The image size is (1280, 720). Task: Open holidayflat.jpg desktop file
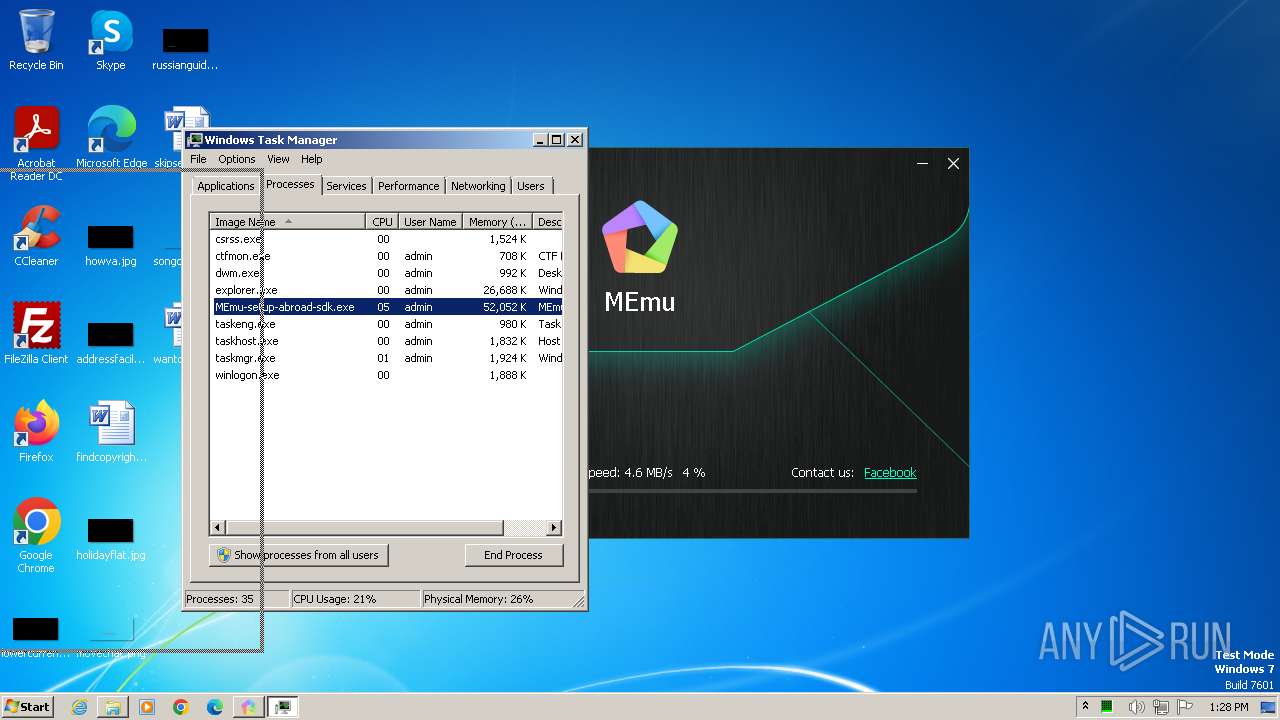111,540
